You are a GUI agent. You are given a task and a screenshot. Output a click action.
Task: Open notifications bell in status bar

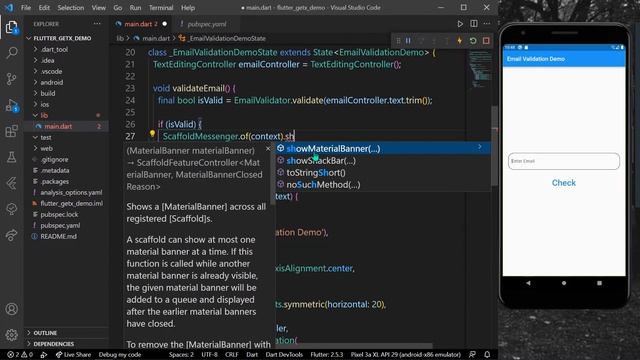[487, 355]
